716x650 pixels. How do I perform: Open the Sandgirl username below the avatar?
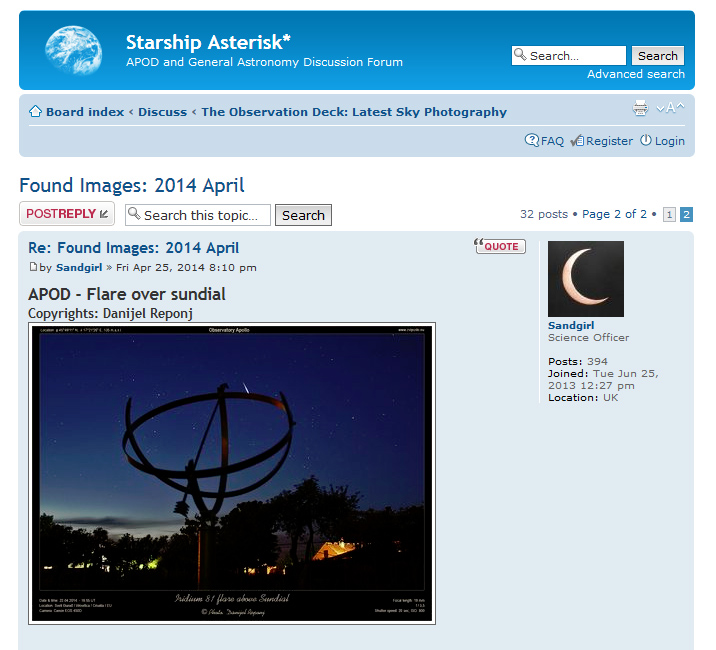pos(571,326)
